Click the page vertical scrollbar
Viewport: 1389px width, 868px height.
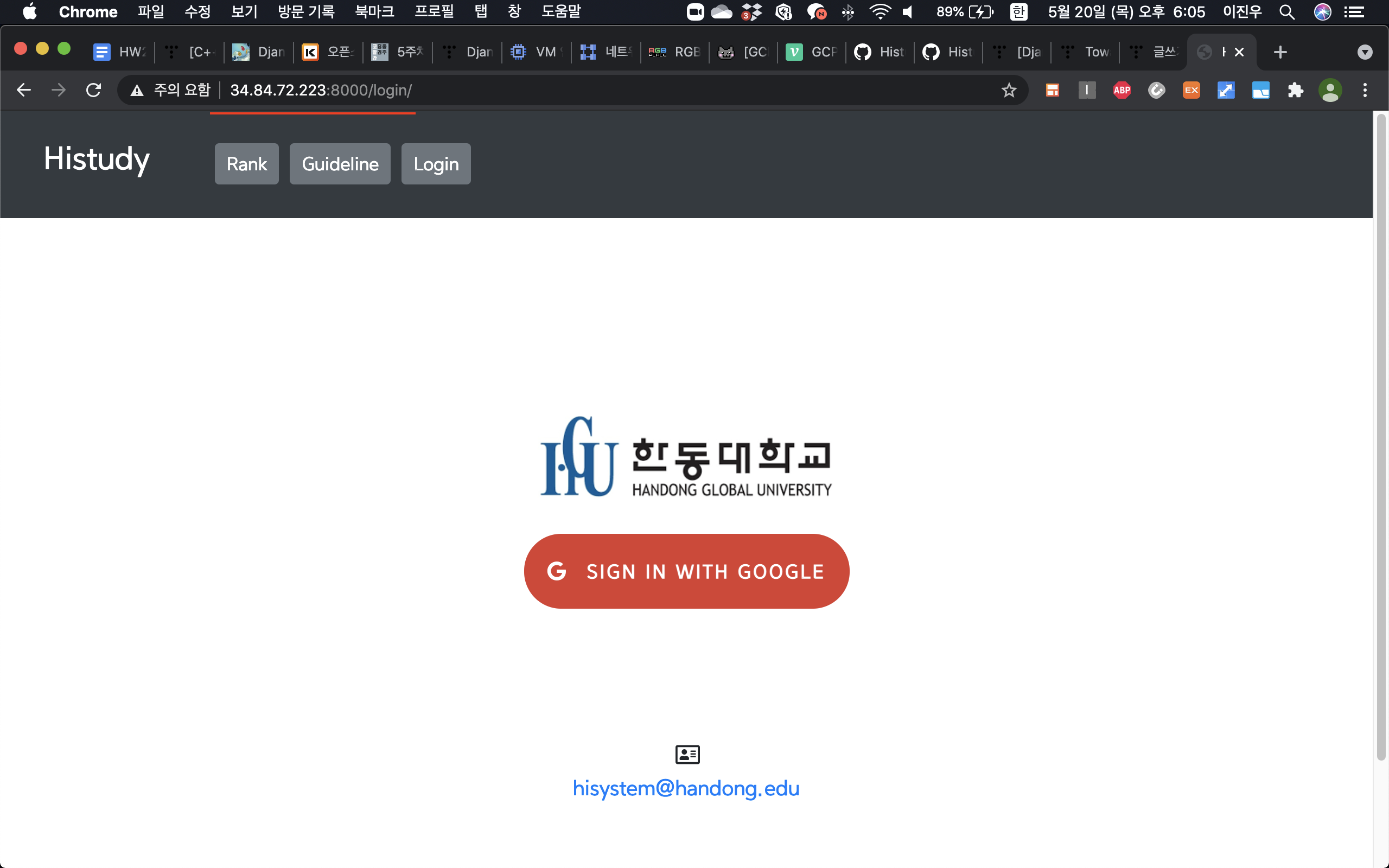1380,436
